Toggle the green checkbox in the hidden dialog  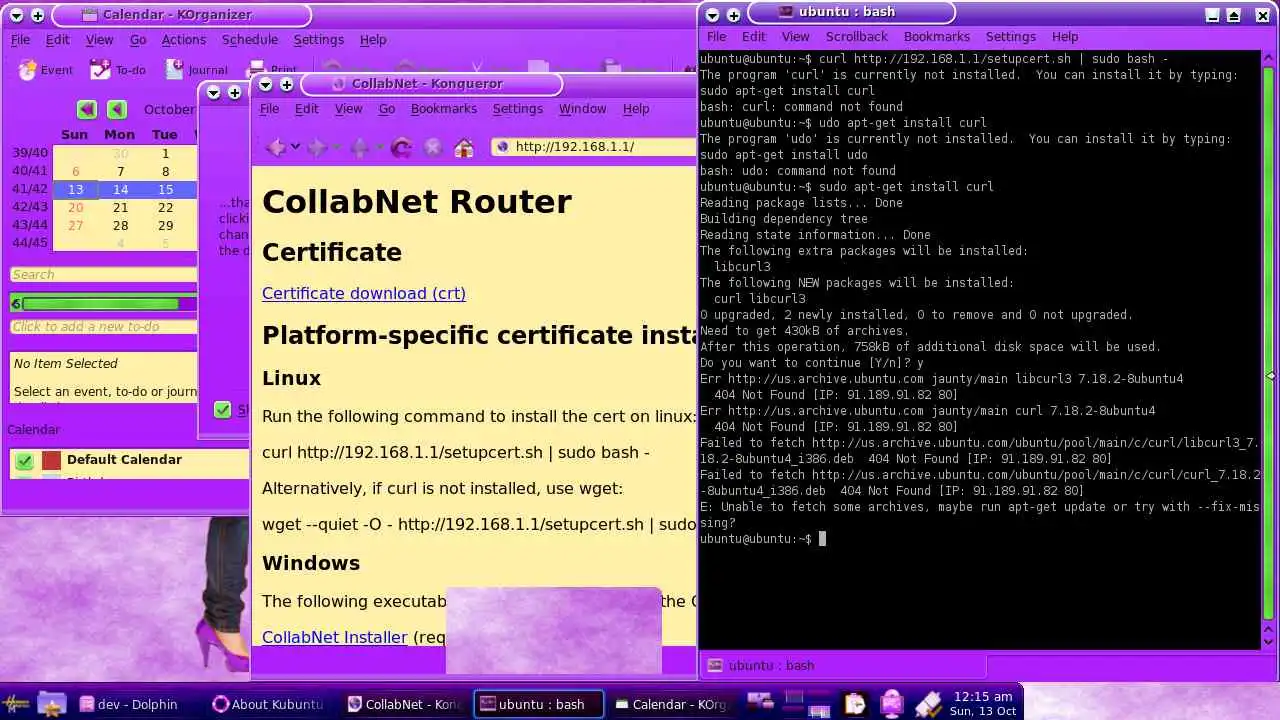223,410
